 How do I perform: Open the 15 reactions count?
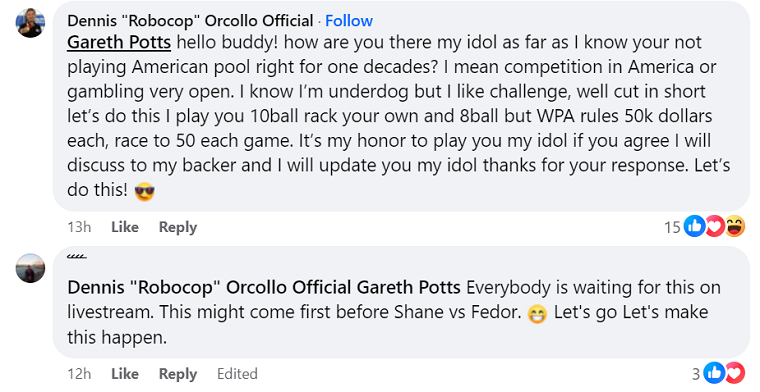click(672, 227)
